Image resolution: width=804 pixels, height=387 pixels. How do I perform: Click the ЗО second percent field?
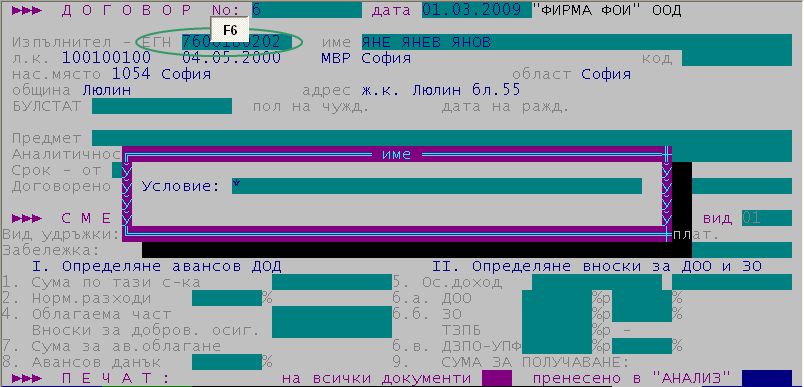point(641,314)
